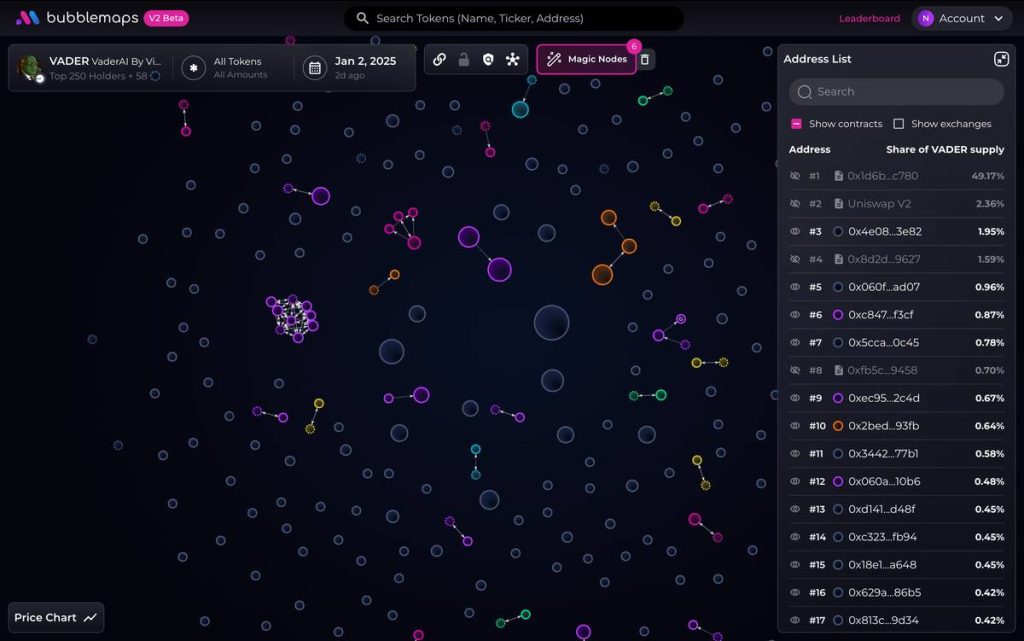1024x641 pixels.
Task: Select address 0x18e1...a648
Action: (x=882, y=565)
